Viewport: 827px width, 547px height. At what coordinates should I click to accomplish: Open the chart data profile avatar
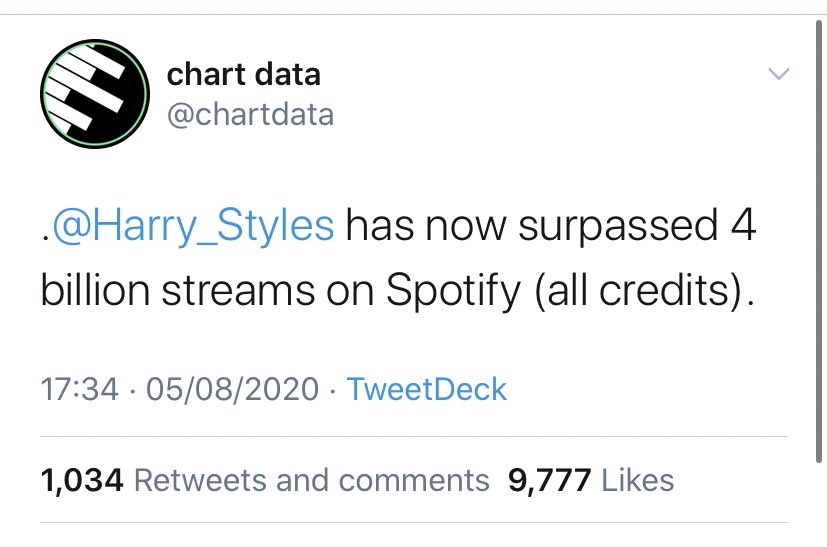95,93
